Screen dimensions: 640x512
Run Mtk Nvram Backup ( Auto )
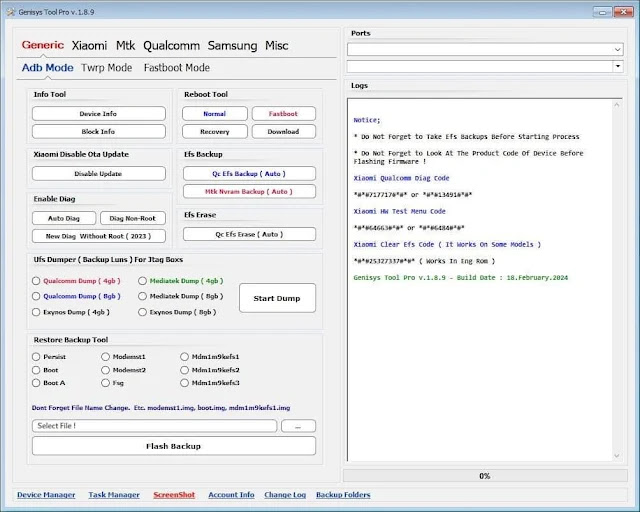pos(249,191)
